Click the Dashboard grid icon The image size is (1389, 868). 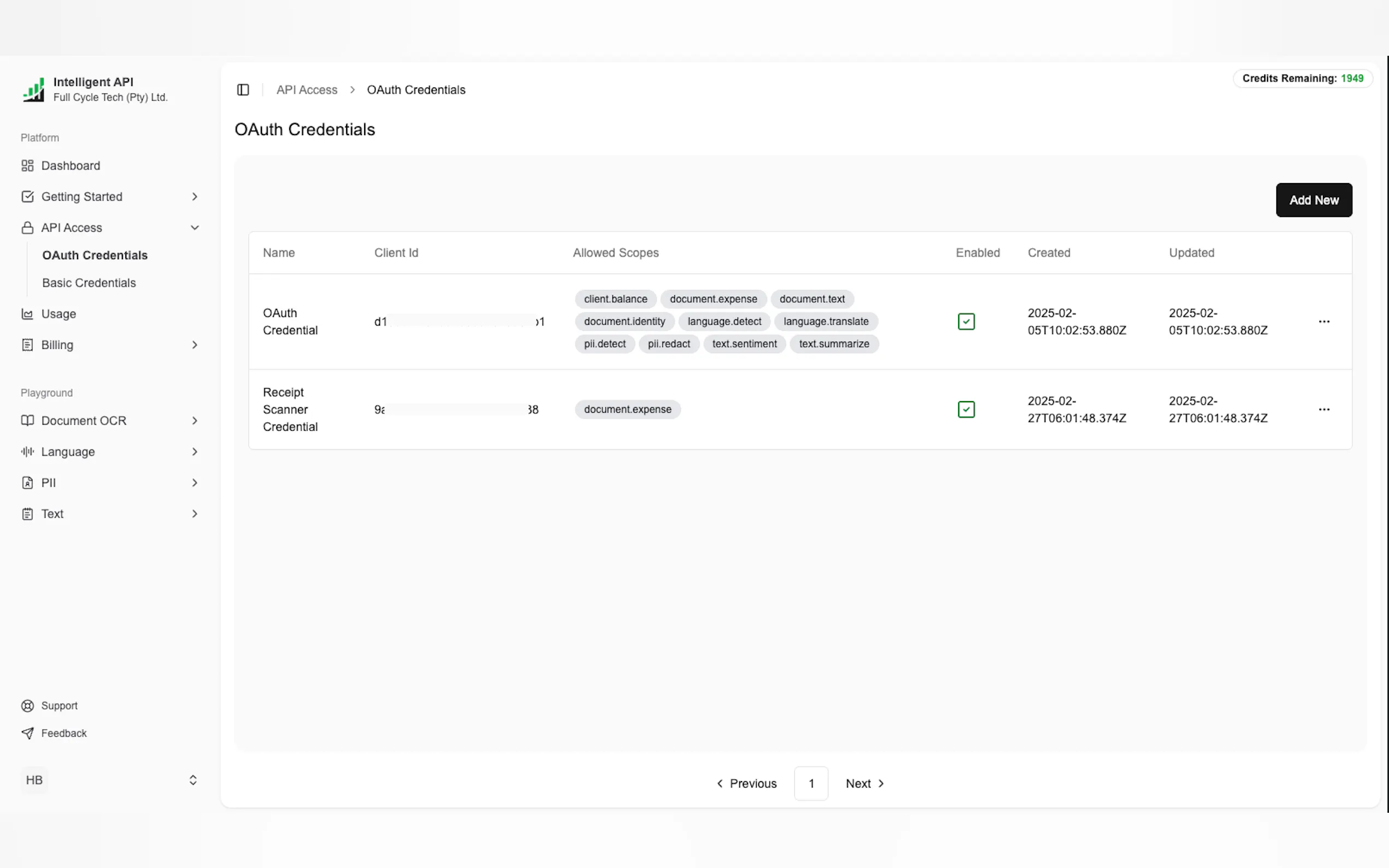[x=27, y=165]
